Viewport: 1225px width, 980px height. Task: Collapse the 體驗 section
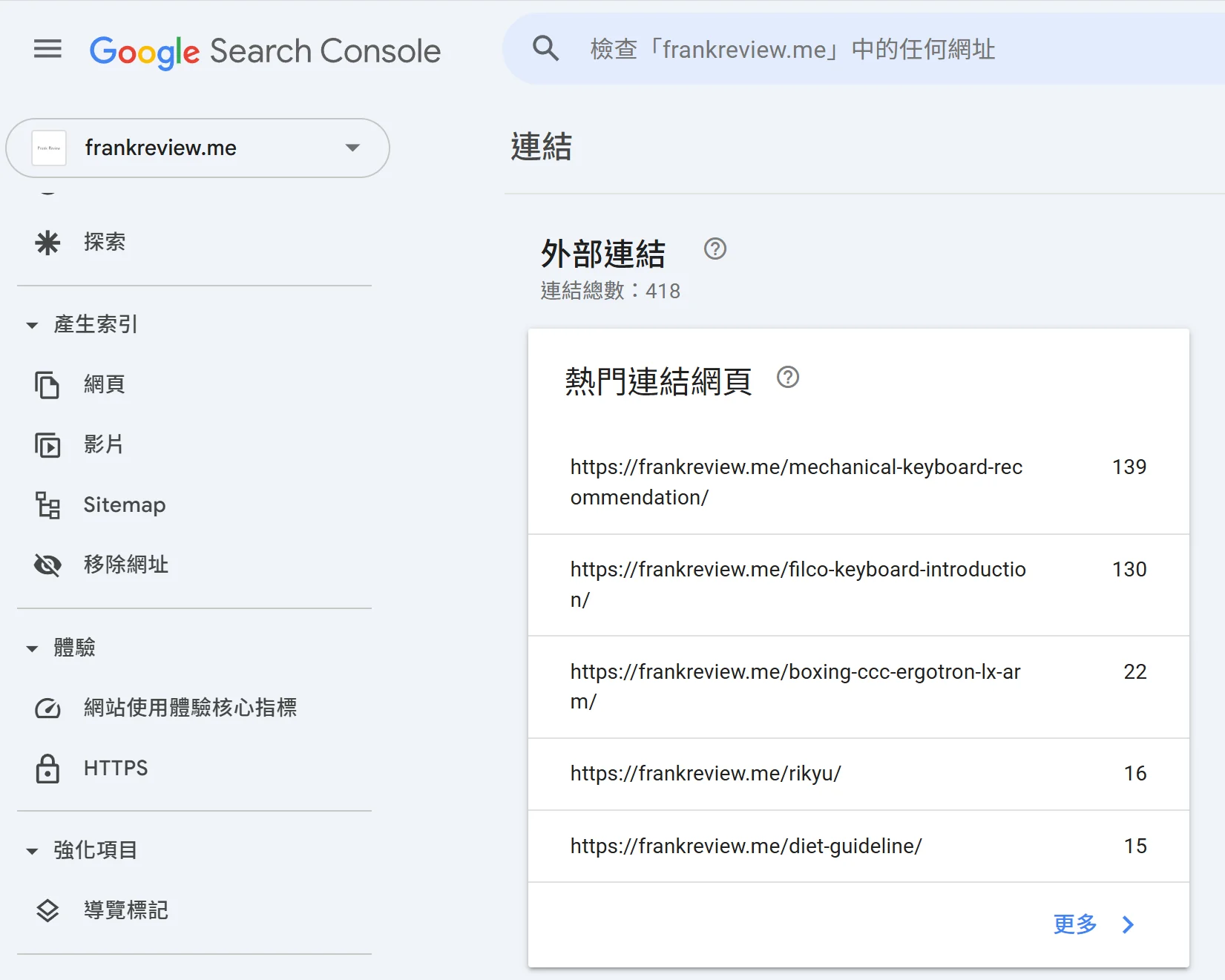click(x=31, y=647)
